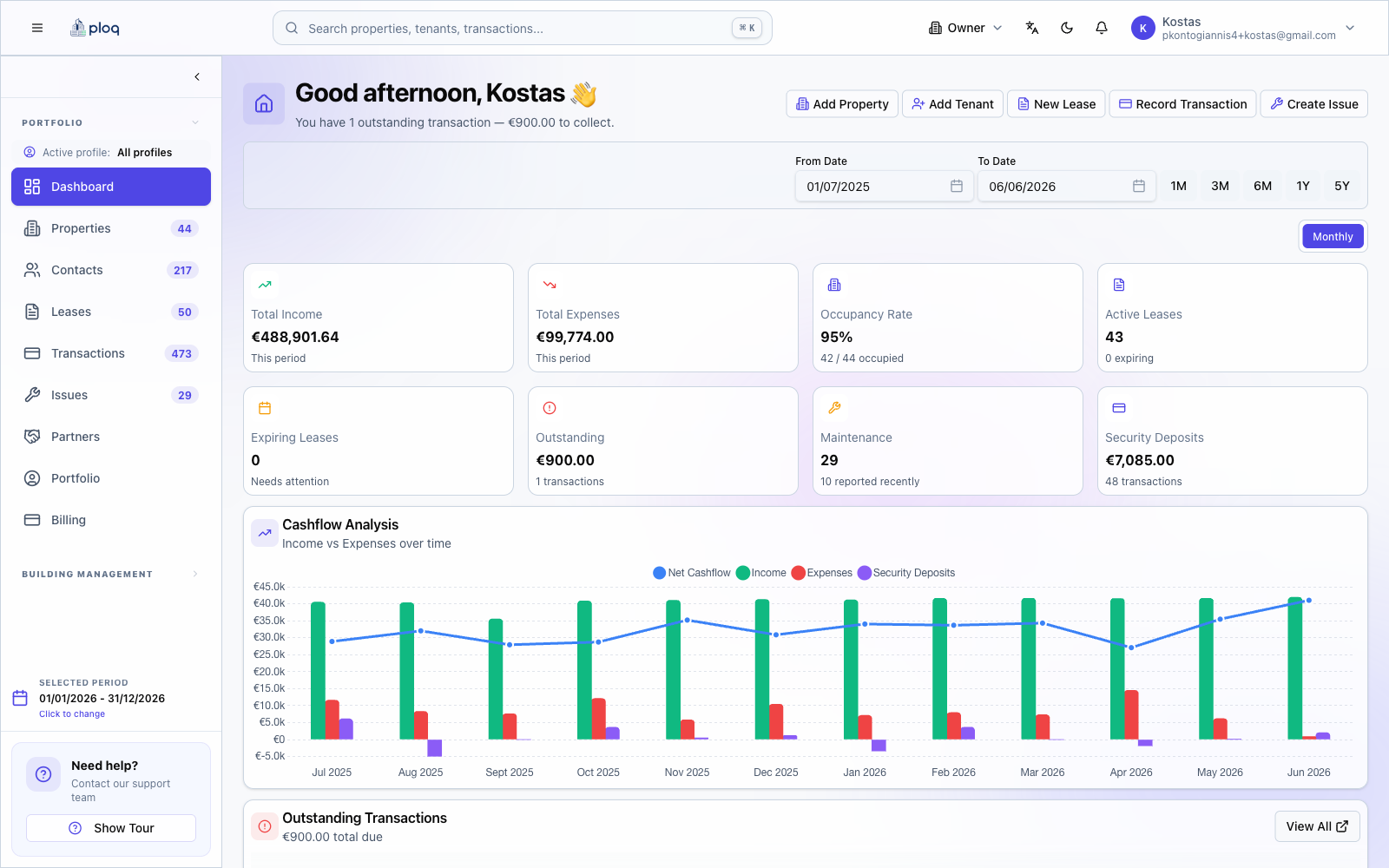1389x868 pixels.
Task: Select the 1M range preset
Action: tap(1178, 186)
